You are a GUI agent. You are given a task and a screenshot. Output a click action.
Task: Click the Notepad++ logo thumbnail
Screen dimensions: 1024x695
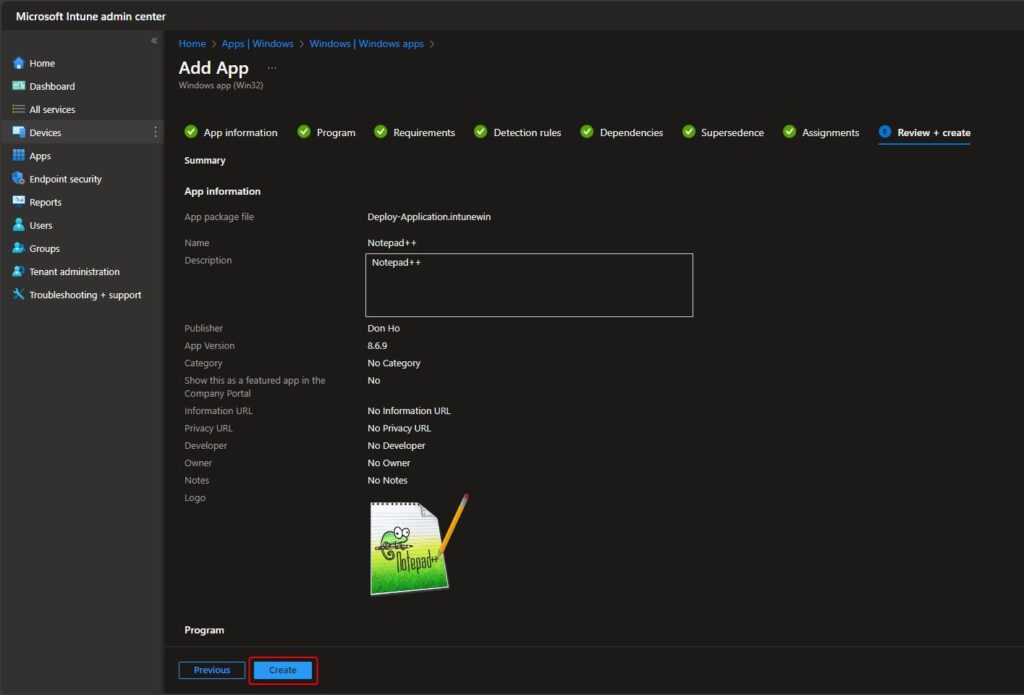(419, 545)
